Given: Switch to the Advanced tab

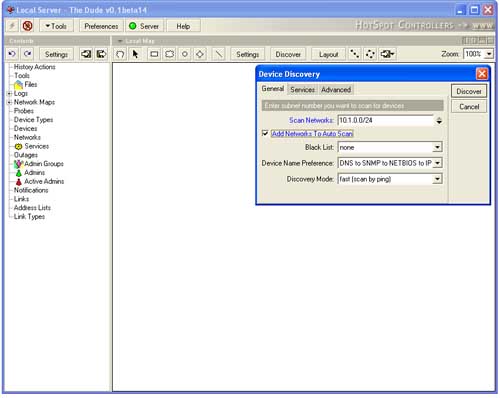Looking at the screenshot, I should tap(336, 90).
